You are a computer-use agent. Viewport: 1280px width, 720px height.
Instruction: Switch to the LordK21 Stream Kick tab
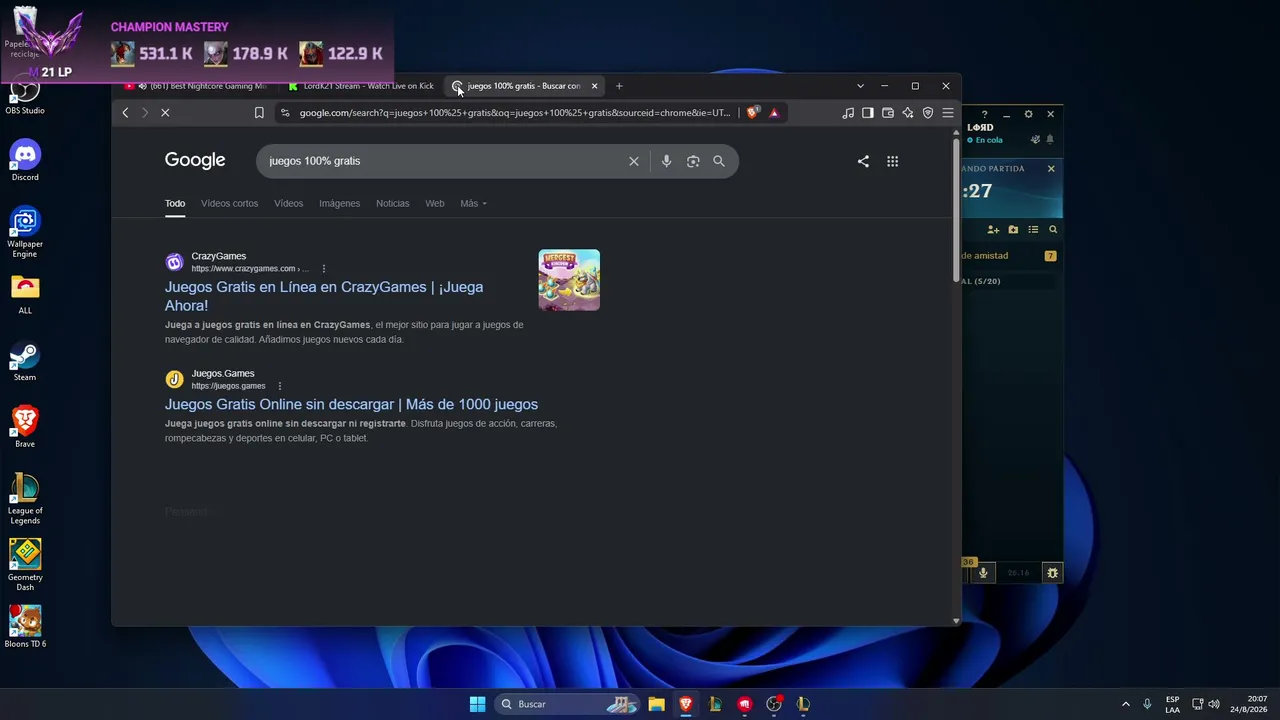(x=361, y=86)
